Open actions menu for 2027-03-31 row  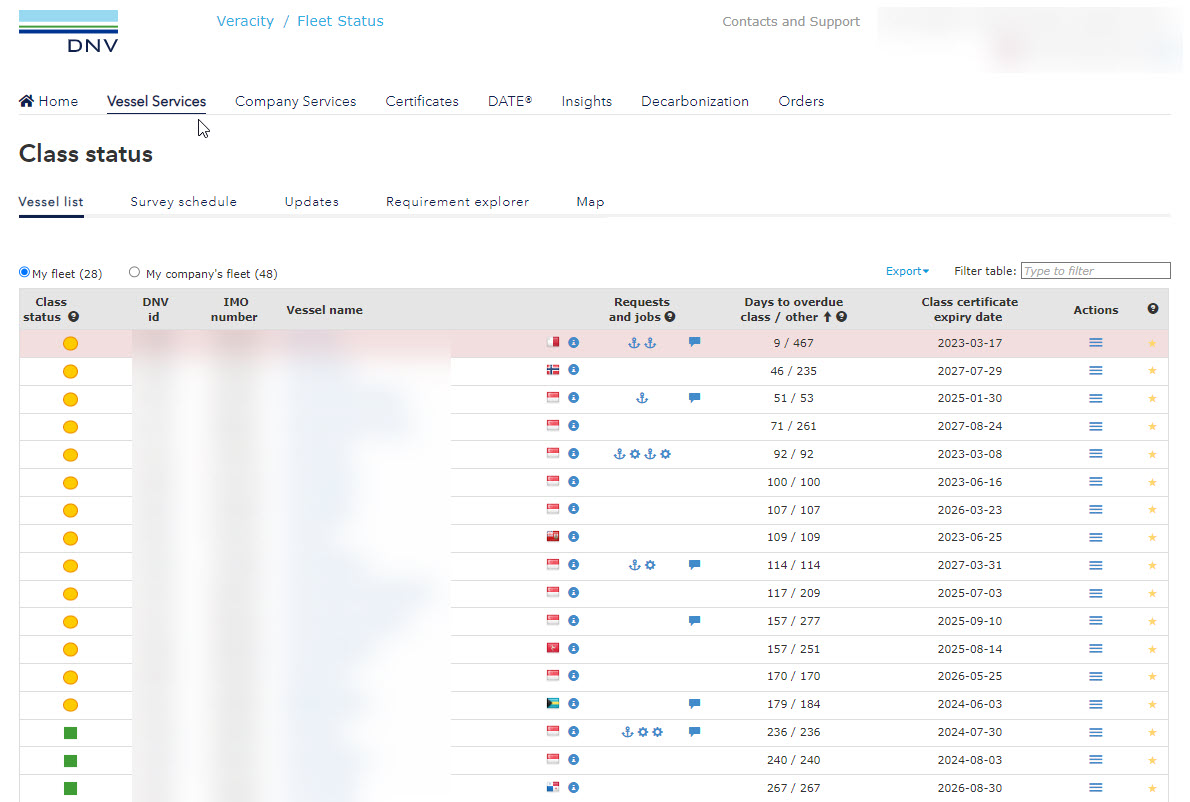[1096, 565]
